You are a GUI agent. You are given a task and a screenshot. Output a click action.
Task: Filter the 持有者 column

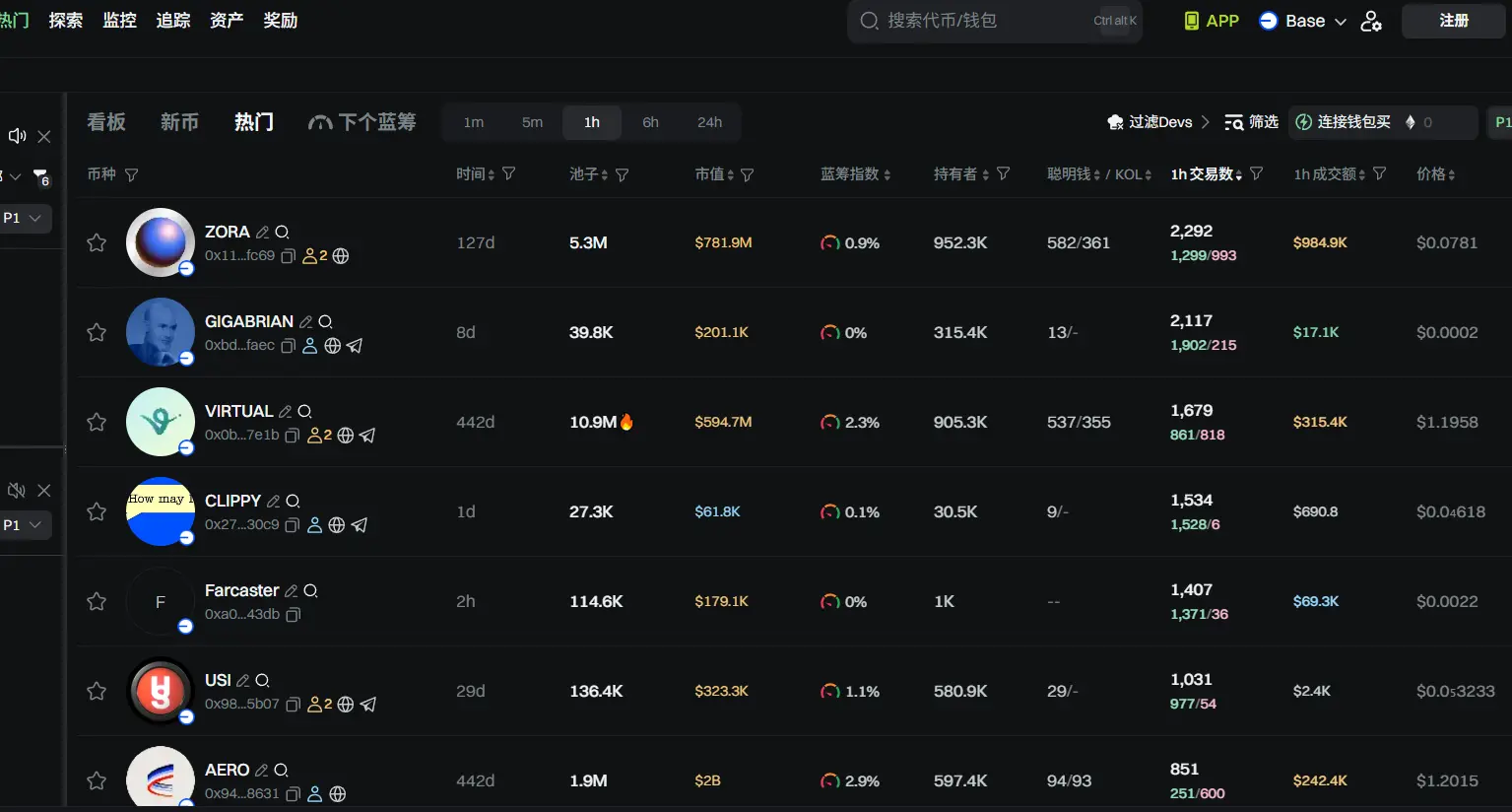click(x=1003, y=173)
